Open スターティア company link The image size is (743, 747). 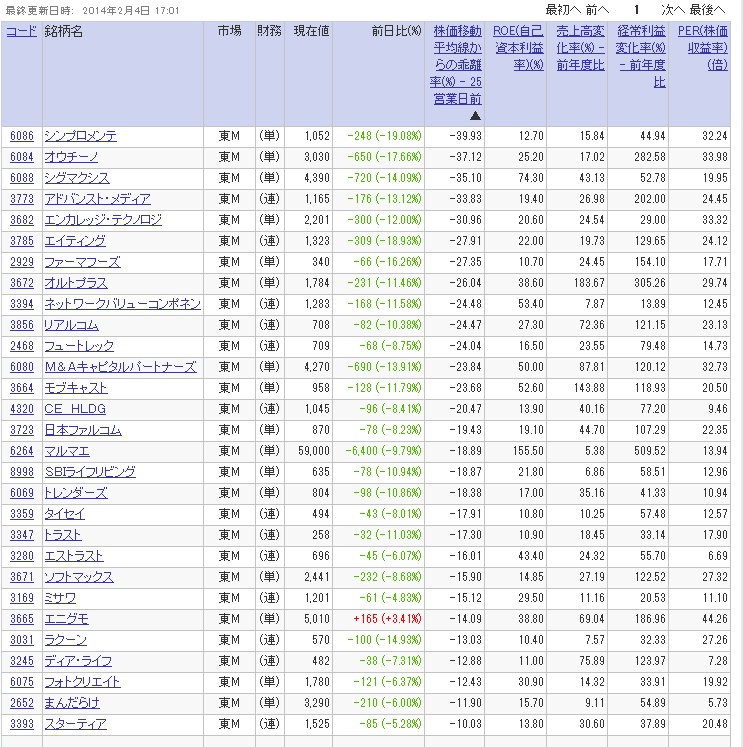coord(76,723)
